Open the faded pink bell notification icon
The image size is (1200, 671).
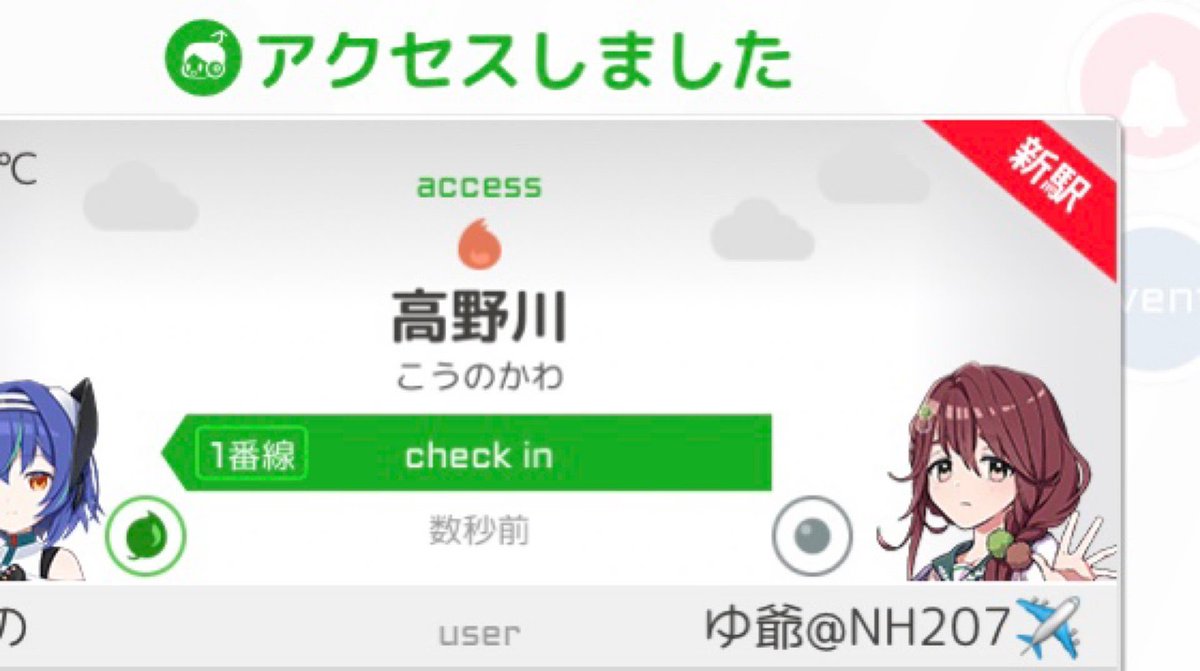point(1145,88)
